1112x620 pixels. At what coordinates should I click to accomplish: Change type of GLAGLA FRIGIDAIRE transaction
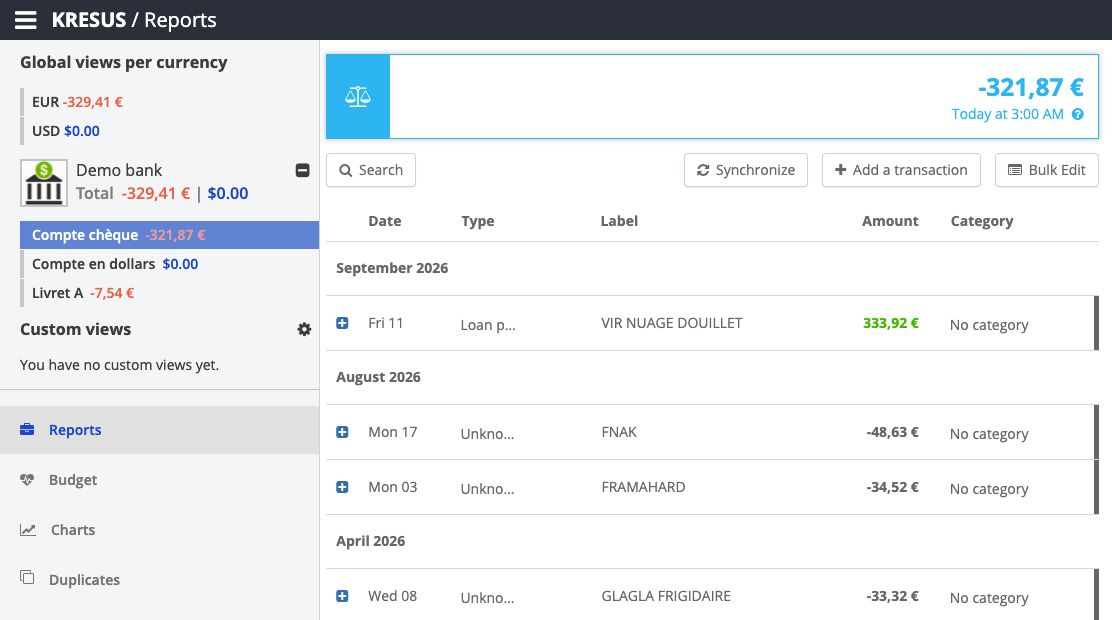488,597
